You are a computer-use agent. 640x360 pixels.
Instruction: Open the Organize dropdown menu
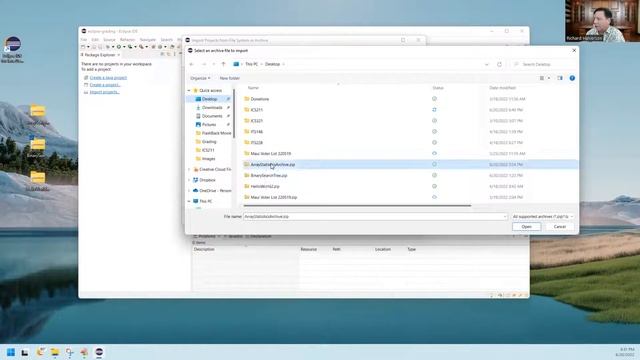200,78
